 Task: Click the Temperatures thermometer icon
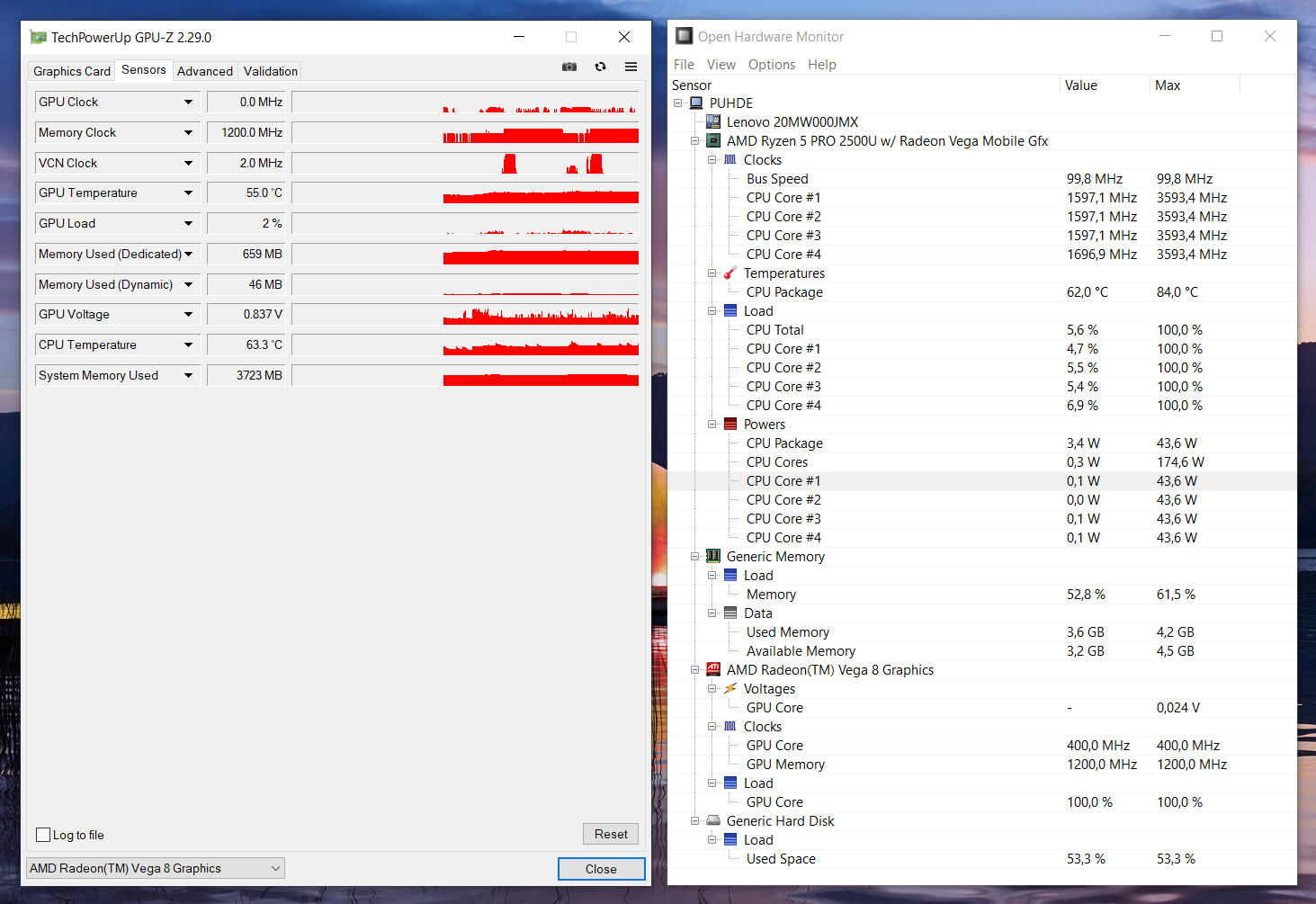pyautogui.click(x=730, y=273)
